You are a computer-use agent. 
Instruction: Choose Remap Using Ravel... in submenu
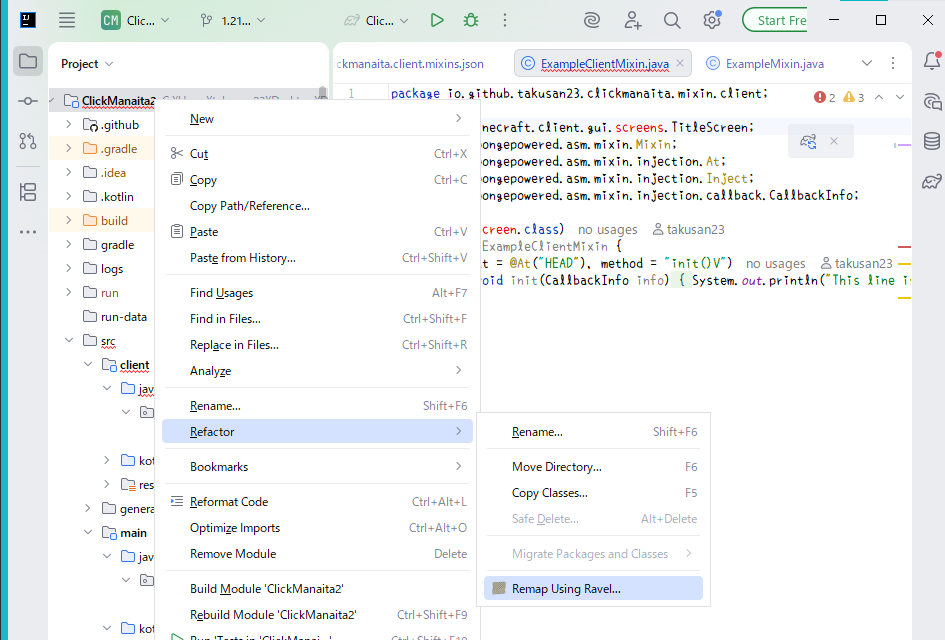[x=566, y=589]
